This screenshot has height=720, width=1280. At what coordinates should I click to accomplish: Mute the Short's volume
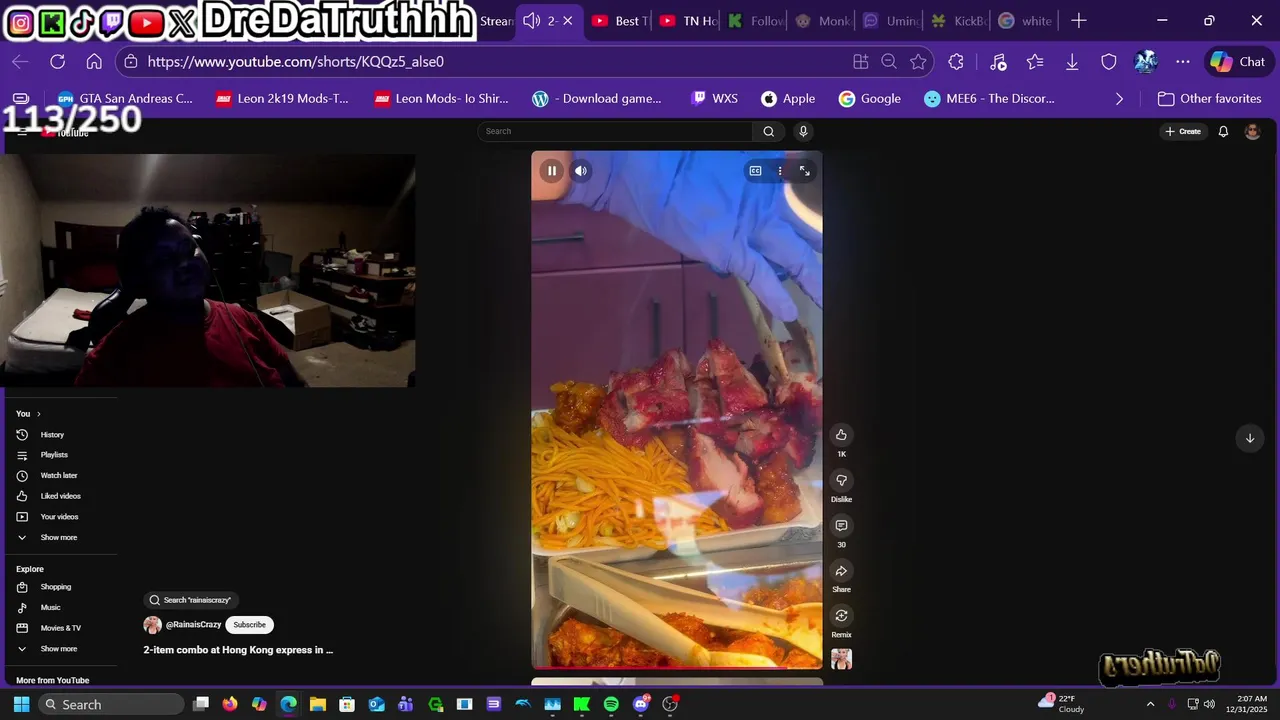click(581, 171)
